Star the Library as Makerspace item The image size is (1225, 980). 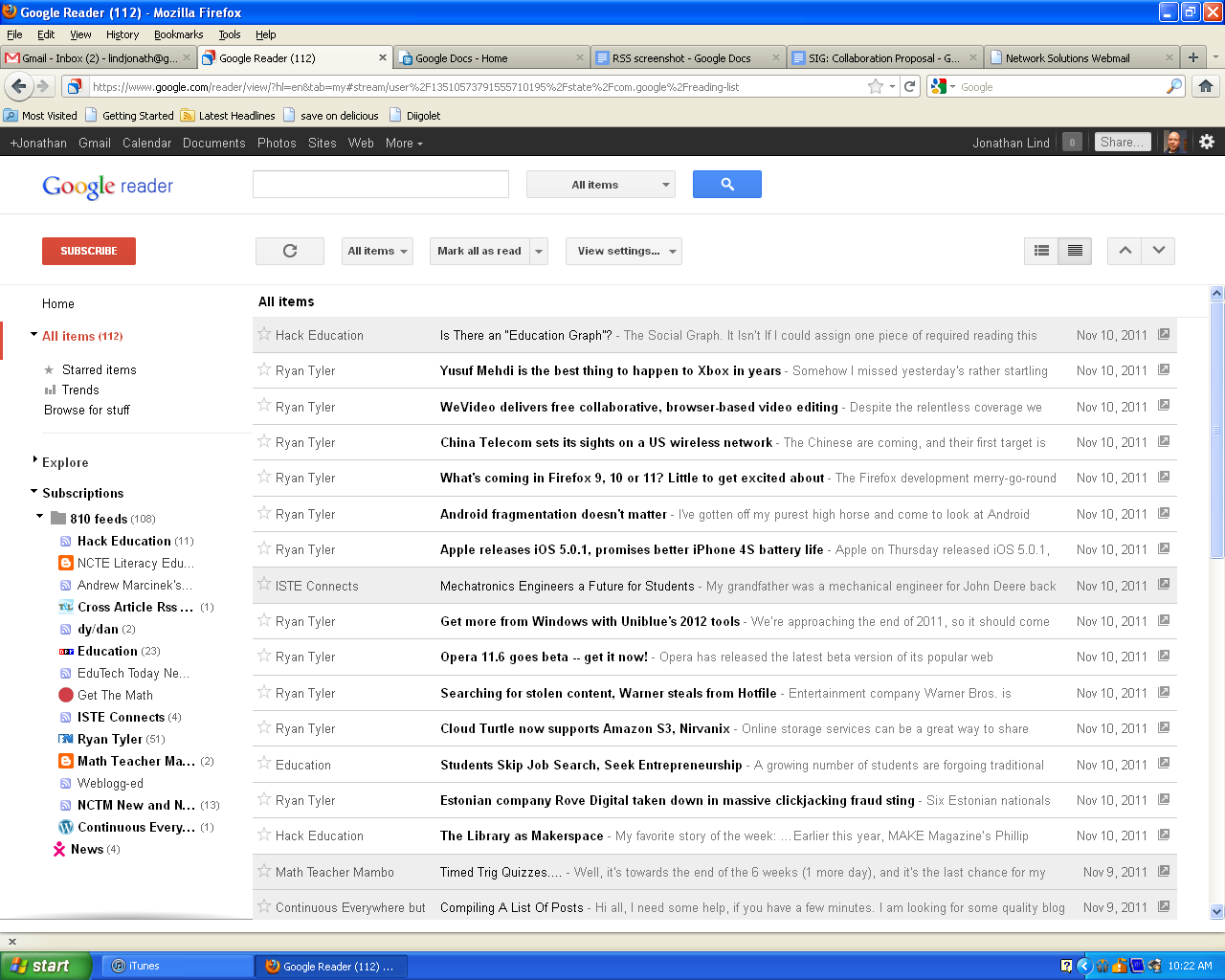tap(264, 835)
